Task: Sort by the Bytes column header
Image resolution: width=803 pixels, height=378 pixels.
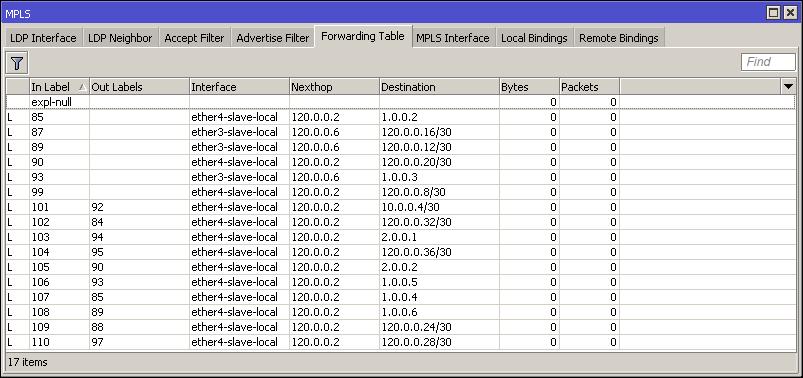Action: [x=529, y=87]
